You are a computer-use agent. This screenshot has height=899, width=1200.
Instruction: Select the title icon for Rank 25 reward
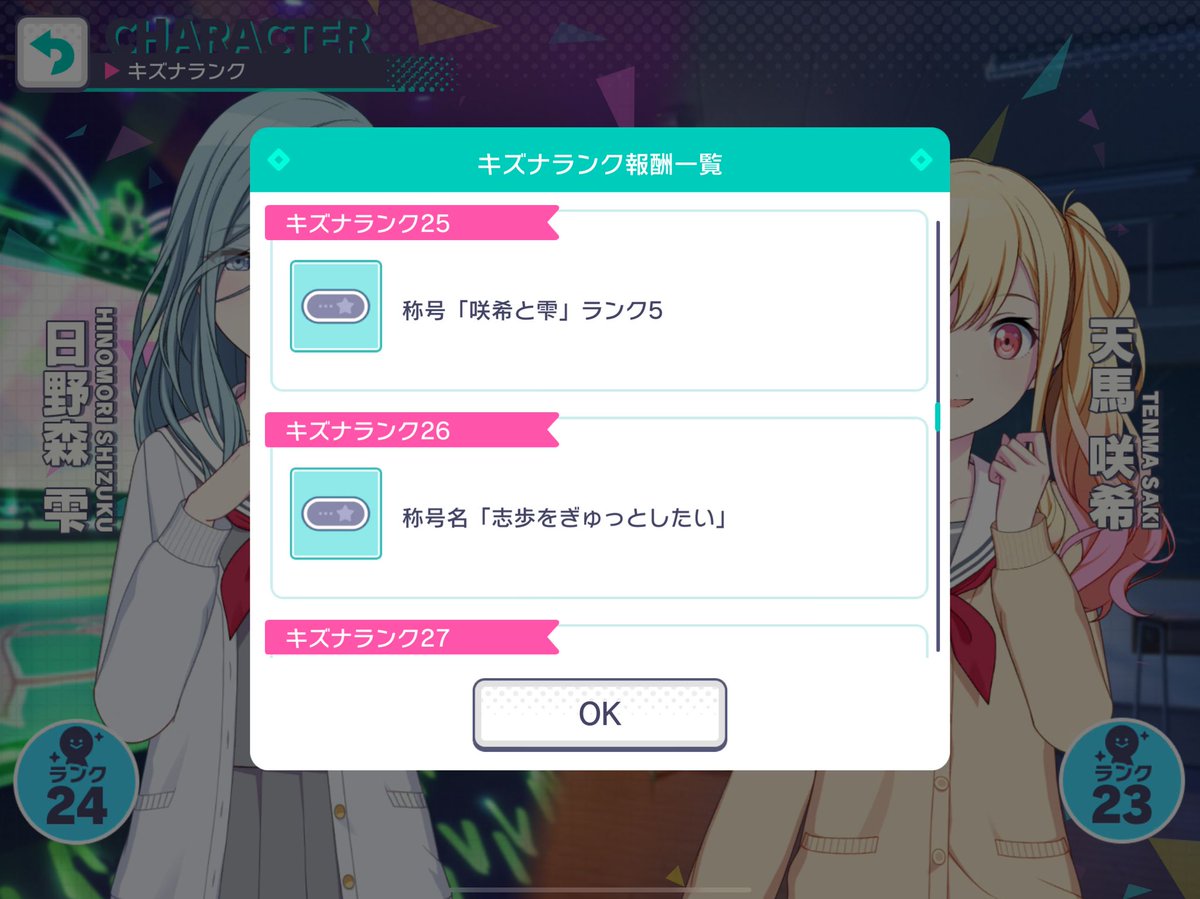coord(336,306)
